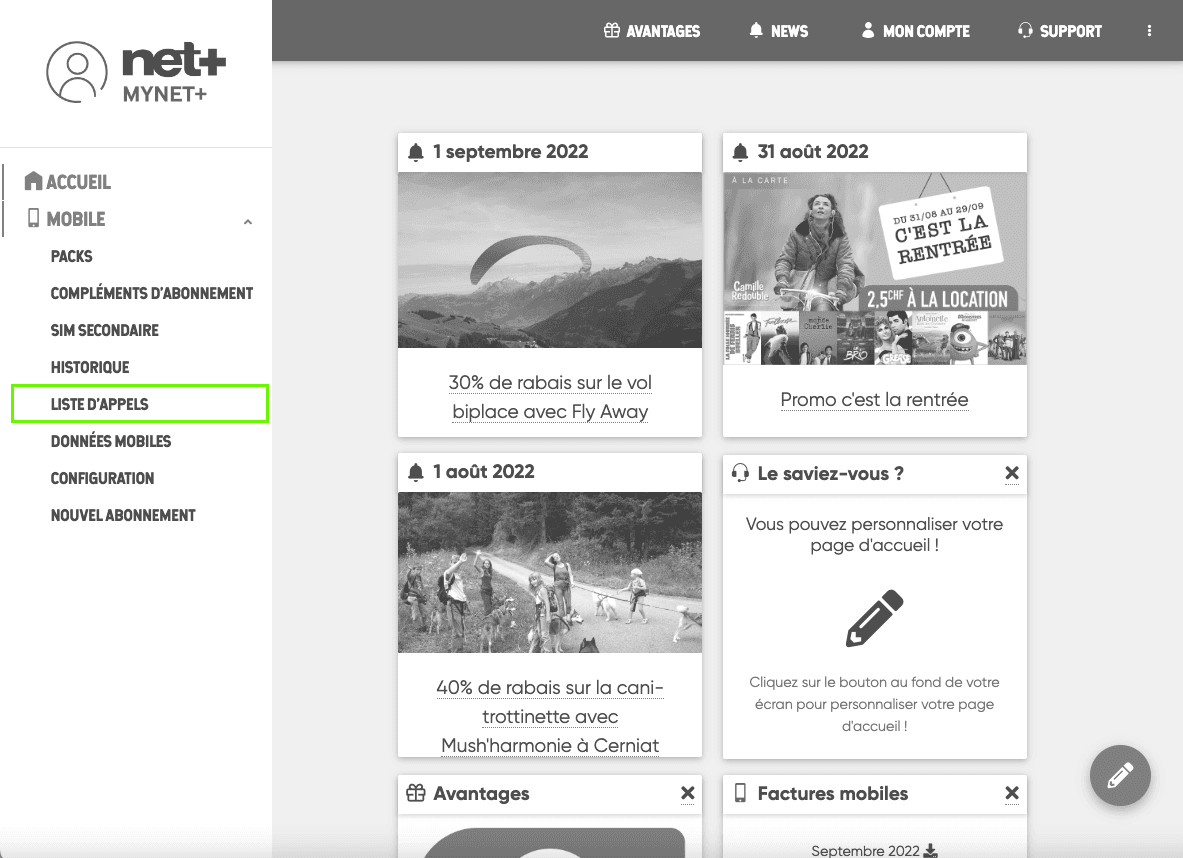Open Données mobiles in sidebar

tap(111, 441)
